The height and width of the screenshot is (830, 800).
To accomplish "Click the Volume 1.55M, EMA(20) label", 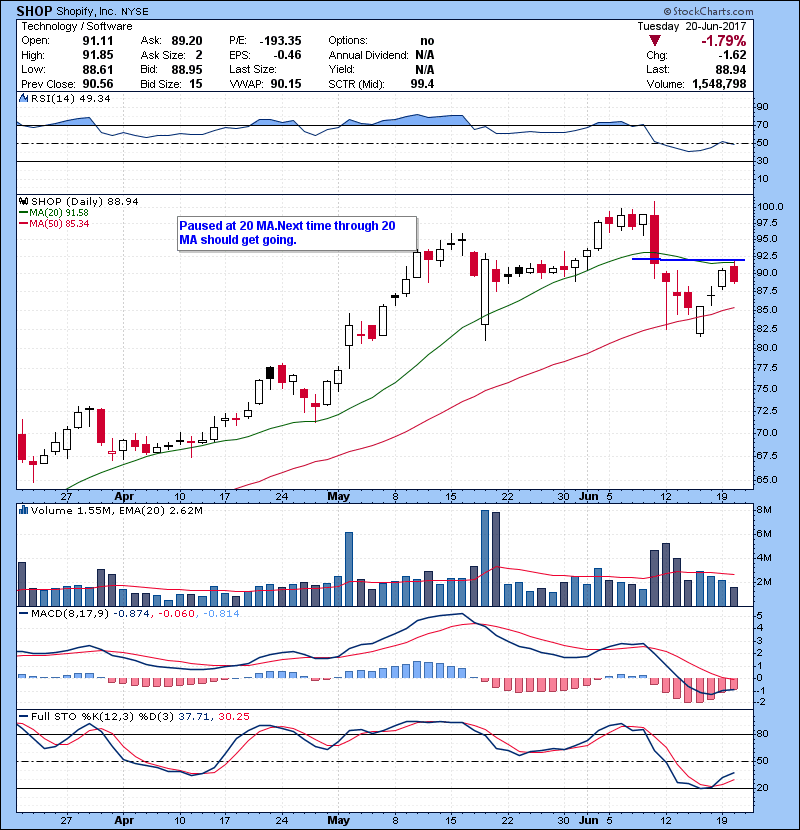I will coord(116,510).
